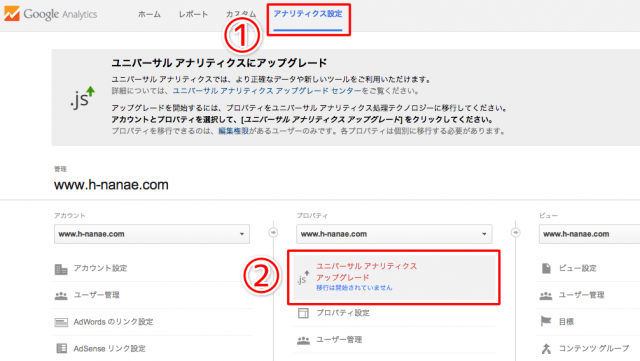Screen dimensions: 640x361
Task: Open アカウント設定
Action: click(100, 268)
